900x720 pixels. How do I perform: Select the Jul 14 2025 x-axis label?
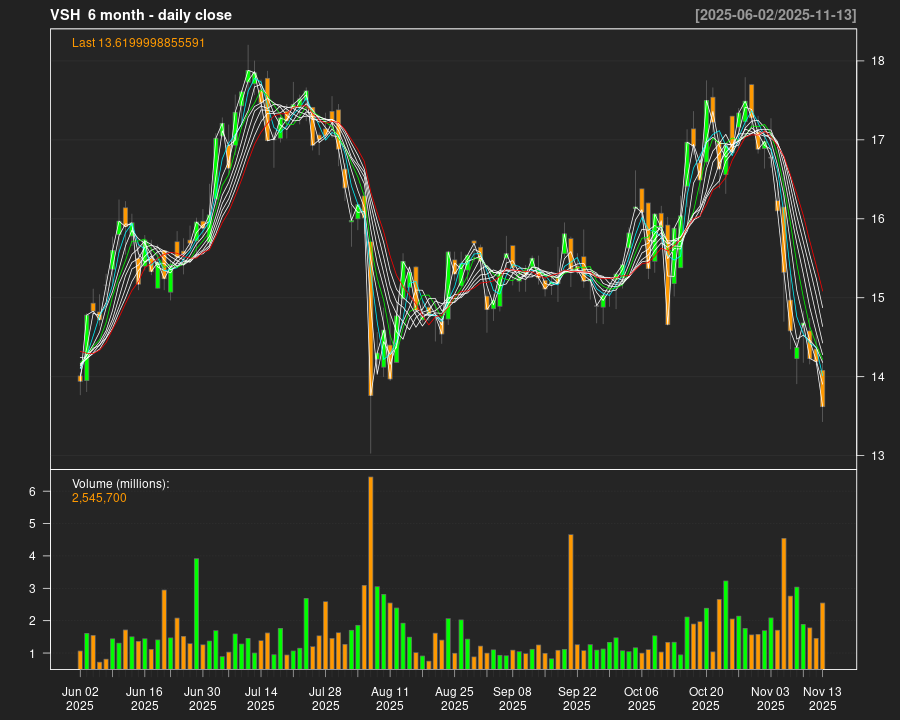pos(261,698)
